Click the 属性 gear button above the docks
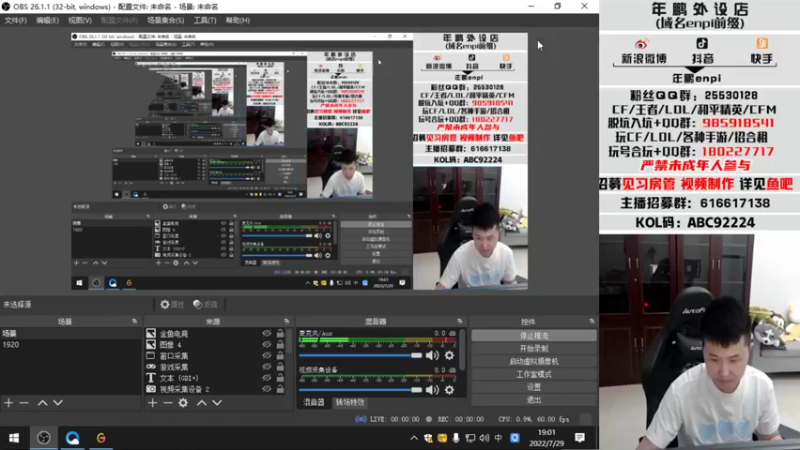800x450 pixels. click(x=172, y=305)
